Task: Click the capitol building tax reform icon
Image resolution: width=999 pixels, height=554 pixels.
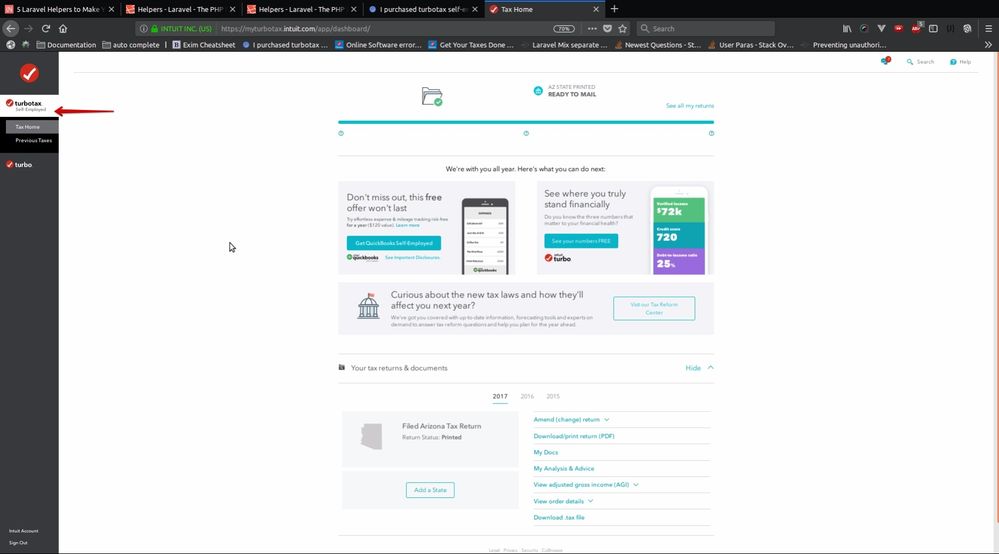Action: [x=368, y=306]
